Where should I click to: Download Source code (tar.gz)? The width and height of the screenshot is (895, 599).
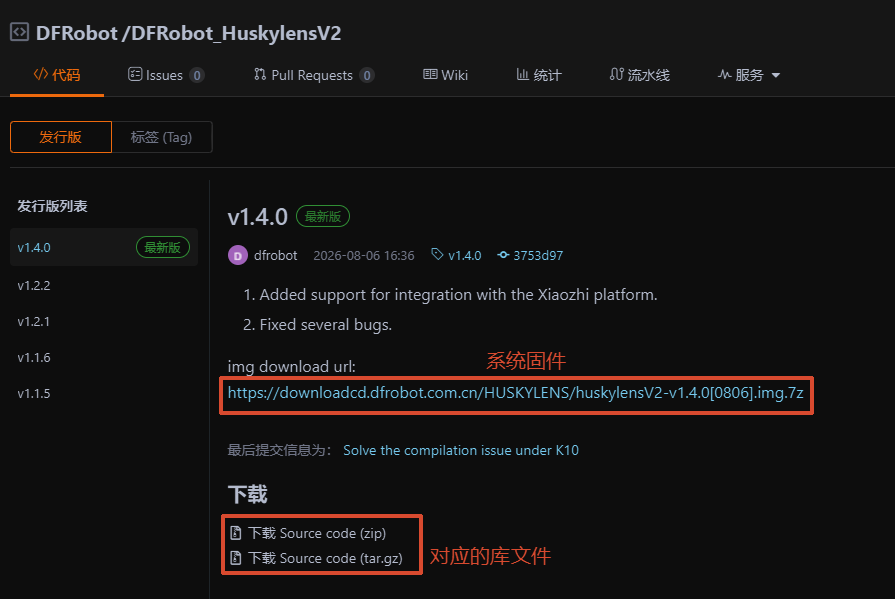click(x=325, y=558)
